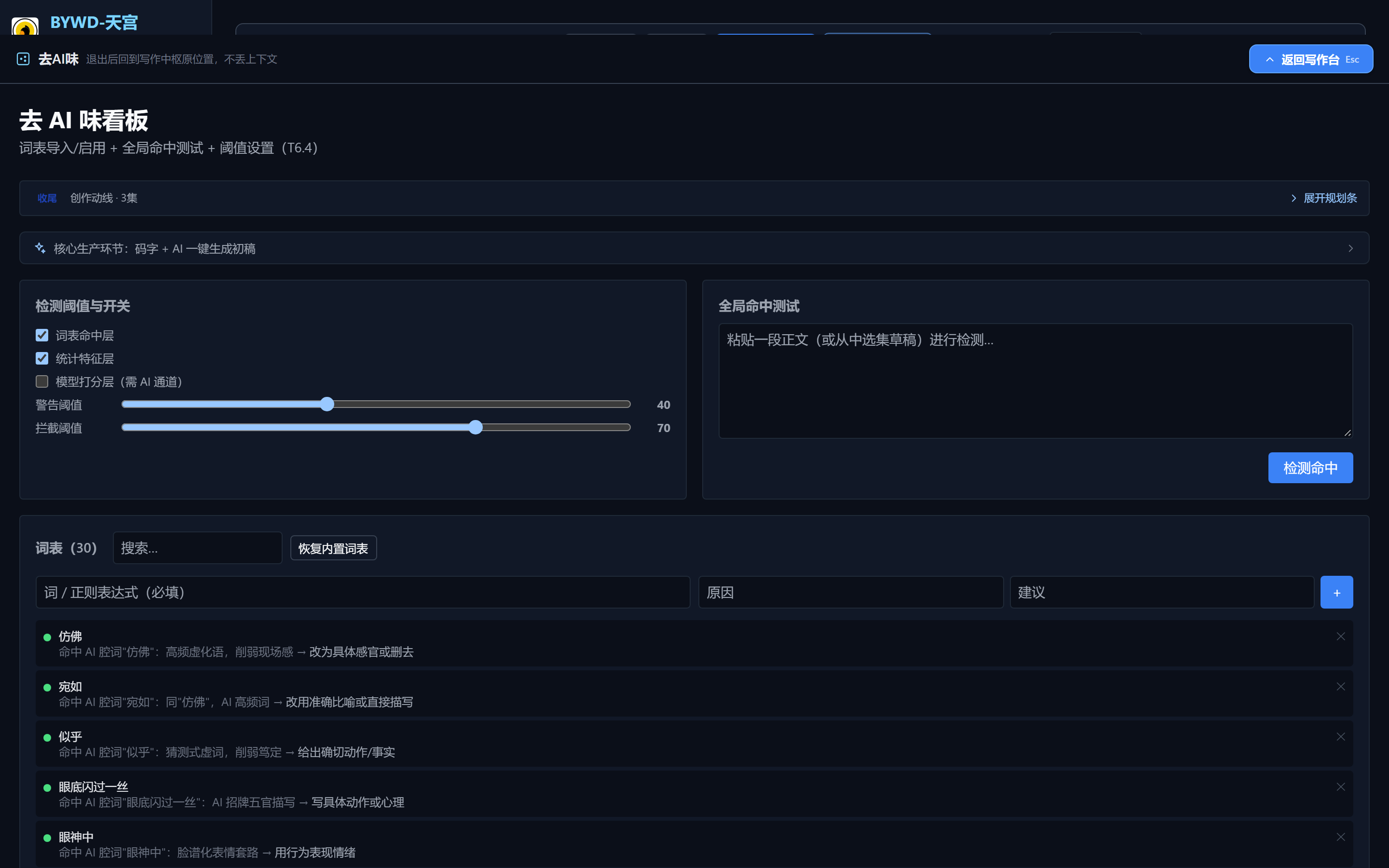Toggle the green status dot for 眼底闪过一丝
The width and height of the screenshot is (1389, 868).
(x=48, y=787)
